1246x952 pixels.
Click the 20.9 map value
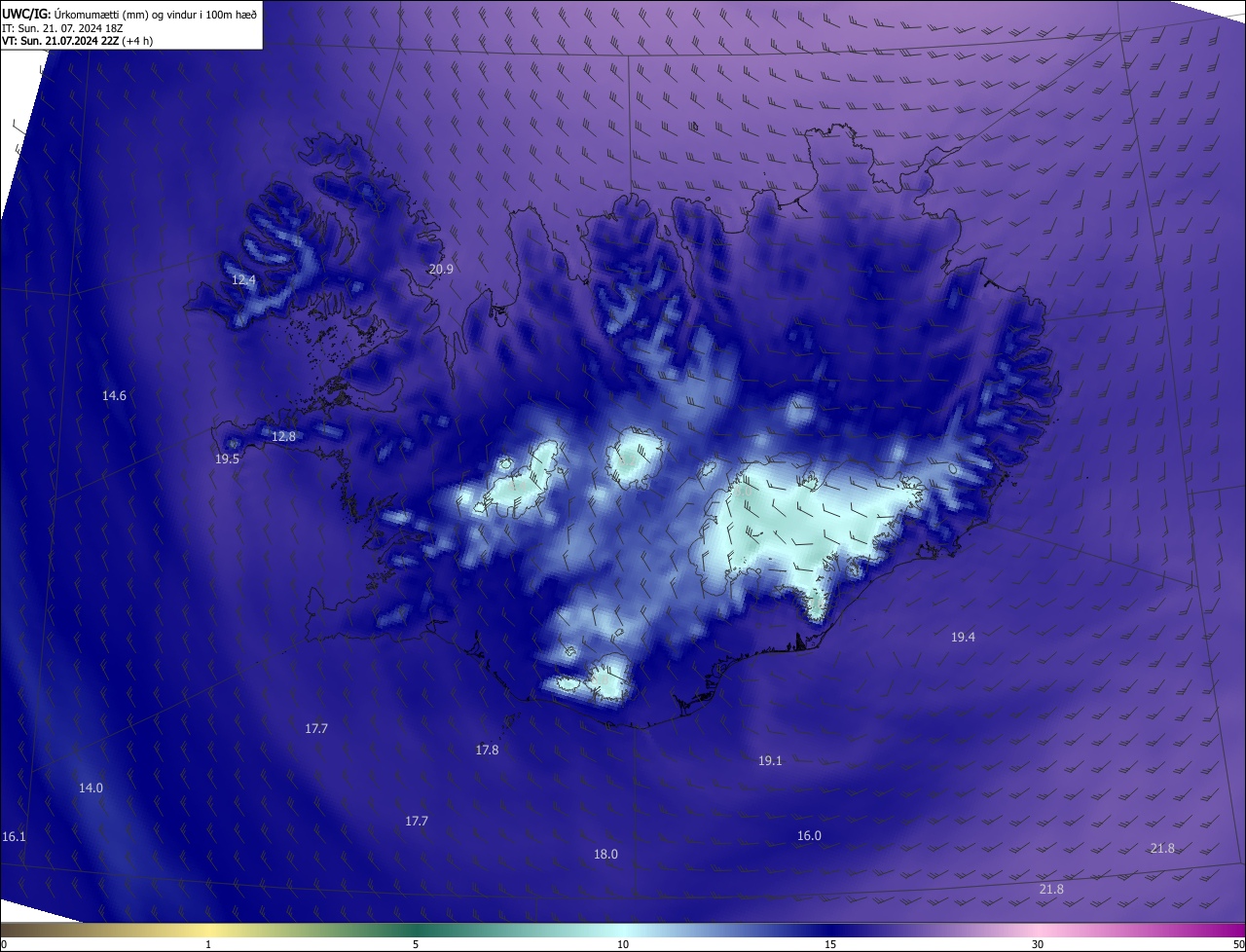[x=441, y=269]
